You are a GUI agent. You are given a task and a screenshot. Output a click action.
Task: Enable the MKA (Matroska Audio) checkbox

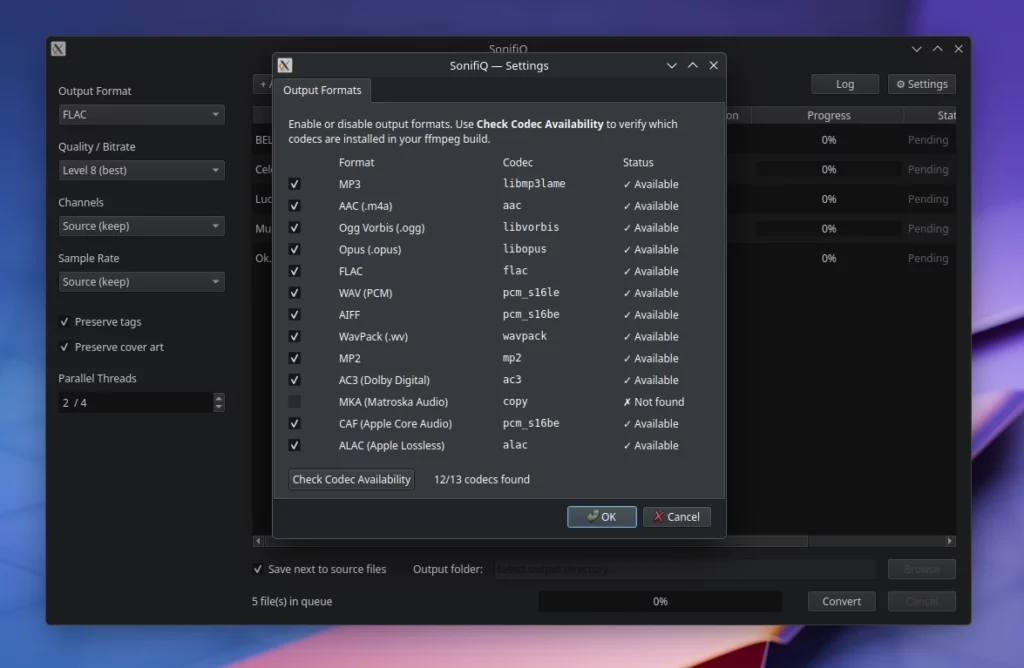tap(295, 402)
